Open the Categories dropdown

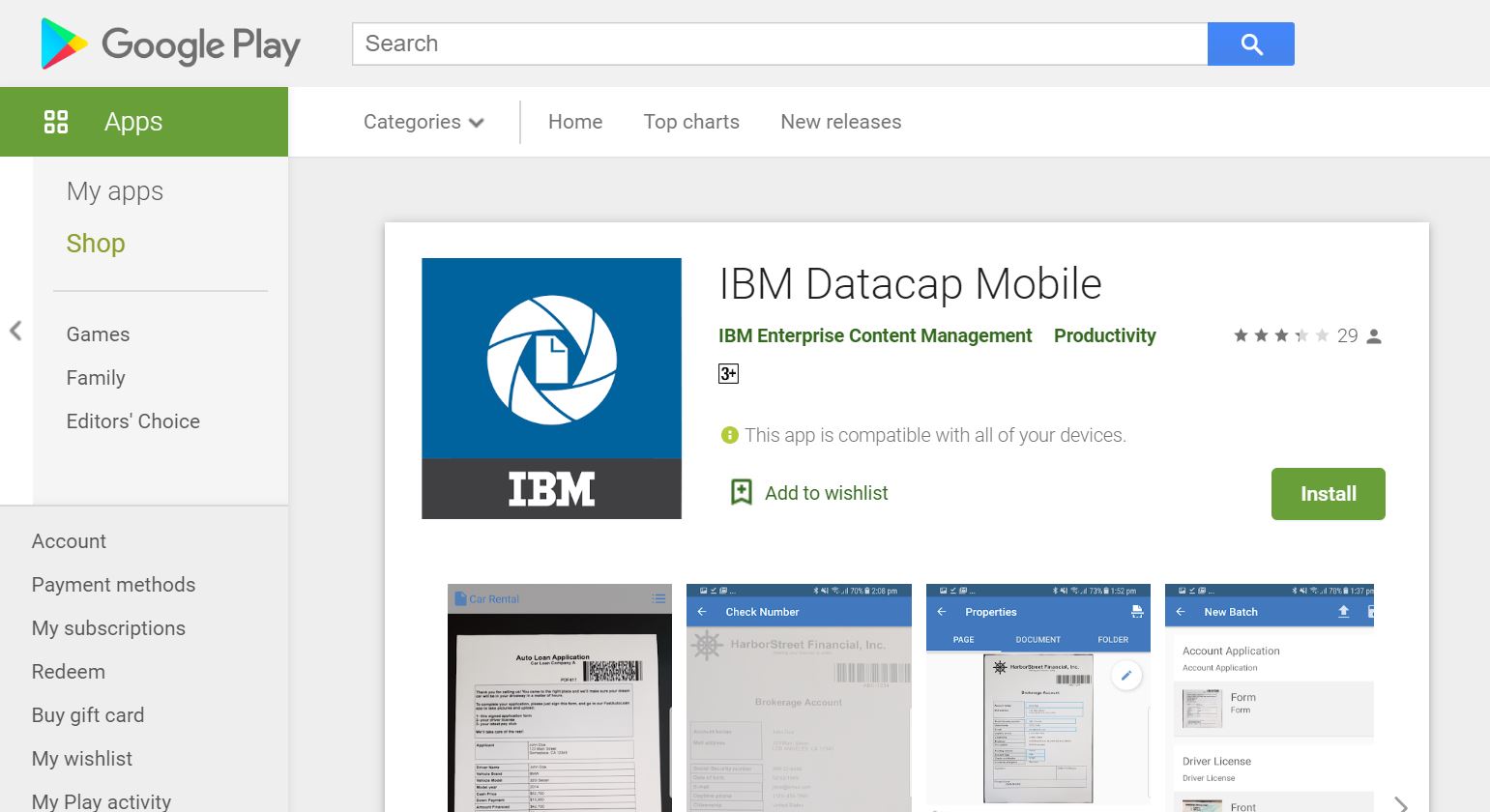point(424,122)
